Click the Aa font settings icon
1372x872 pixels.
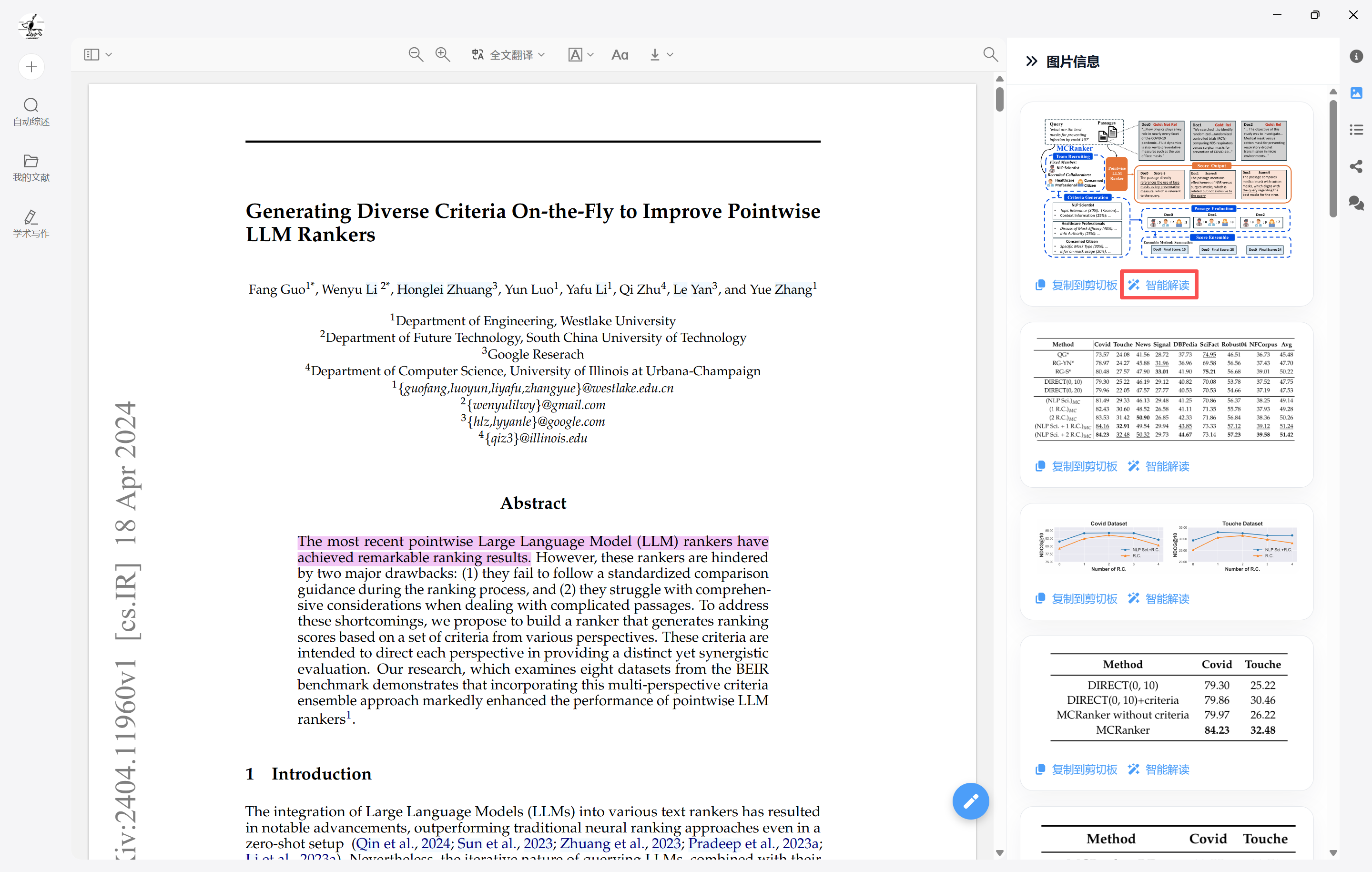click(620, 55)
